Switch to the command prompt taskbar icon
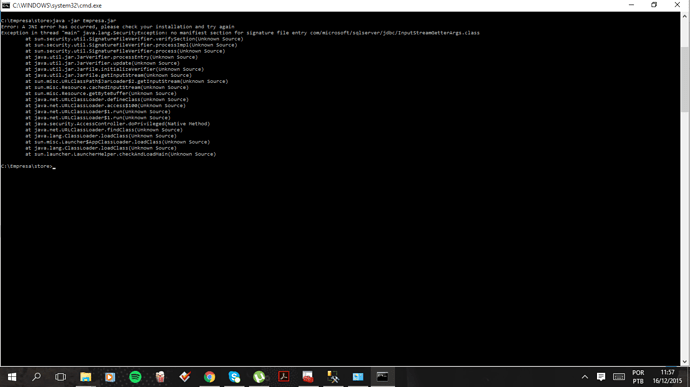 (382, 377)
